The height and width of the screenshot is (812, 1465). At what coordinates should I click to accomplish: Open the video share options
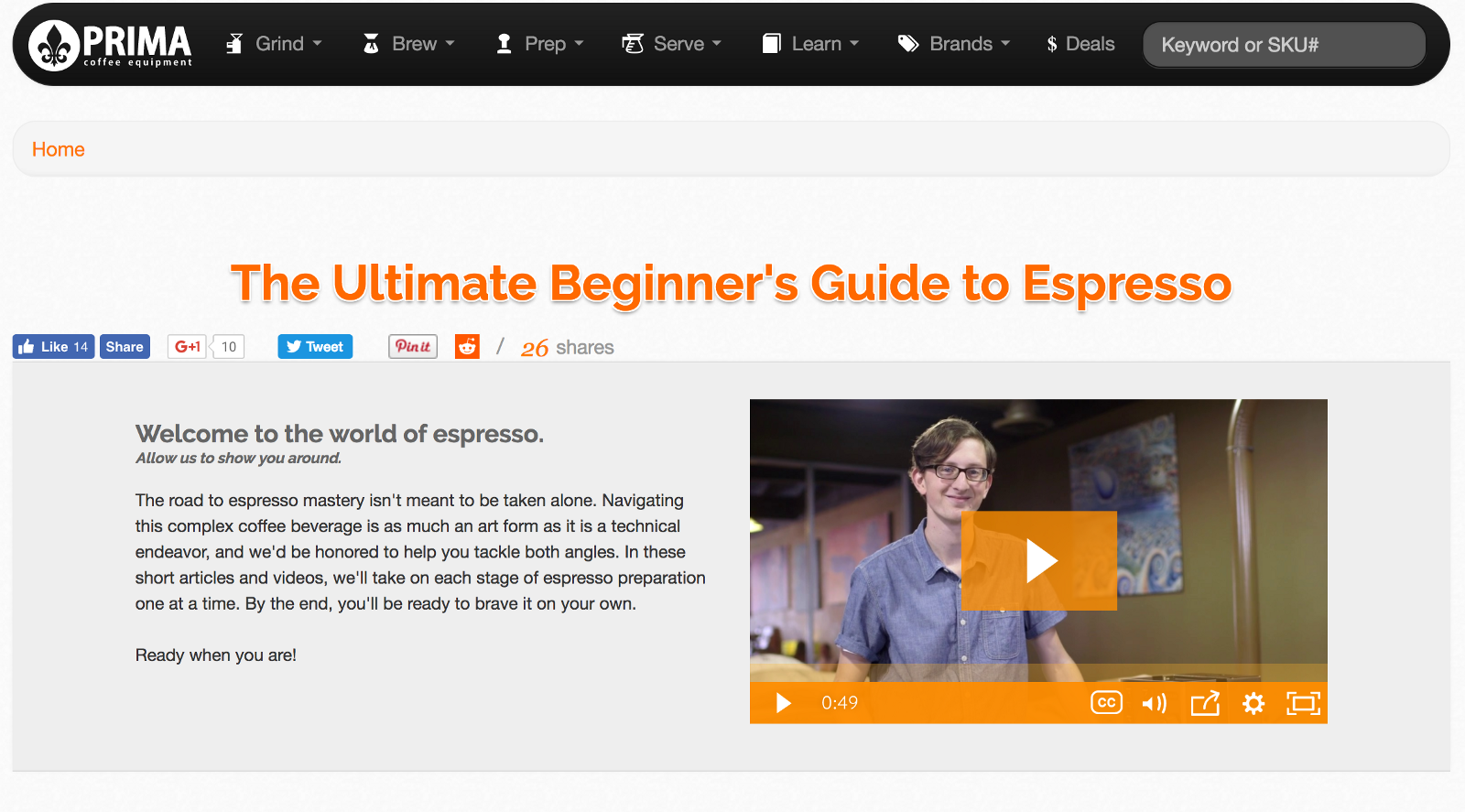point(1205,703)
